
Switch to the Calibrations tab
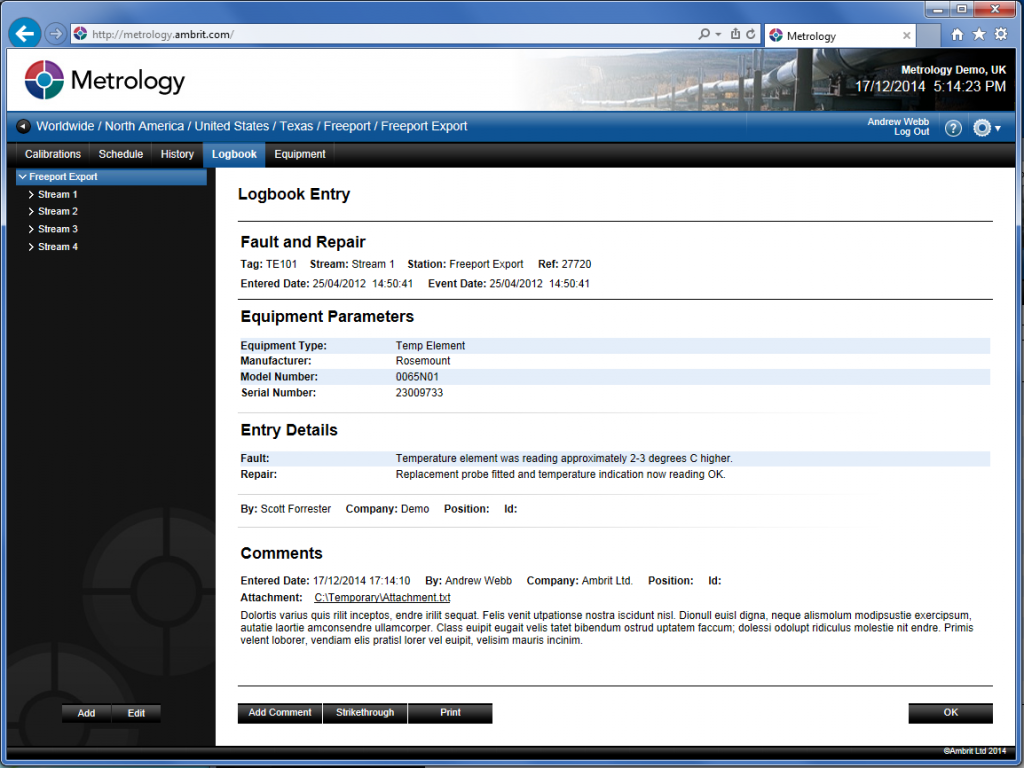click(x=52, y=154)
